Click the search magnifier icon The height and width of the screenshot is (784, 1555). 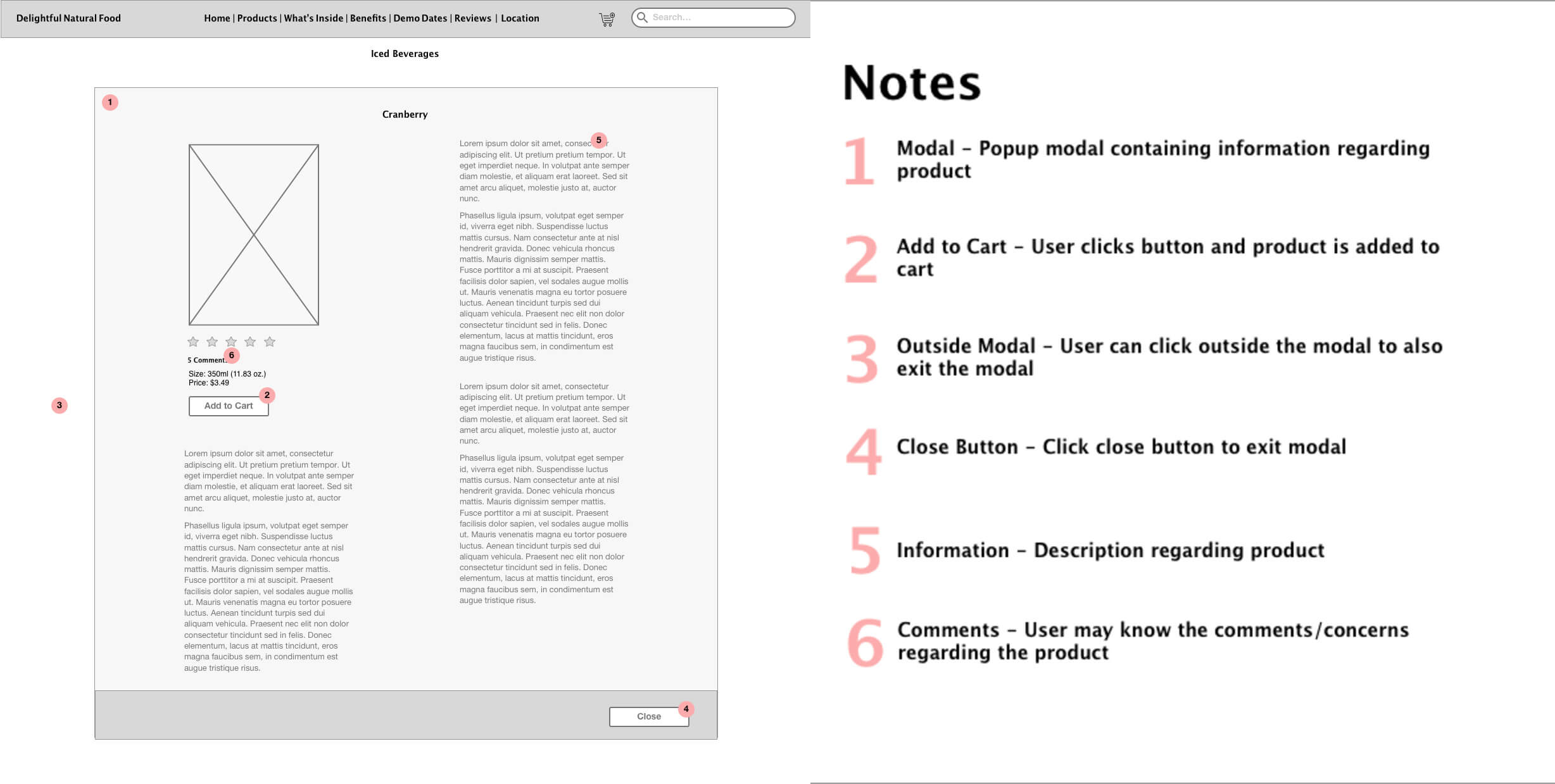pyautogui.click(x=642, y=17)
